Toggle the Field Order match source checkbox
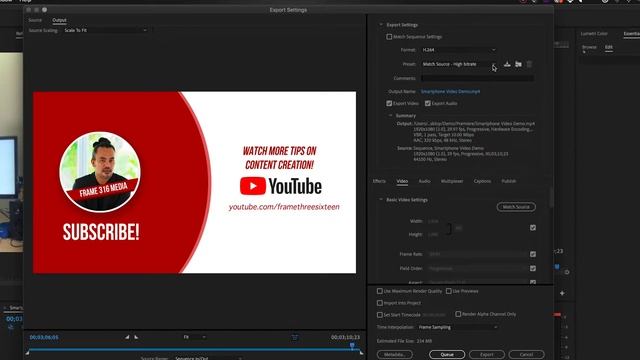Image resolution: width=640 pixels, height=360 pixels. 533,268
